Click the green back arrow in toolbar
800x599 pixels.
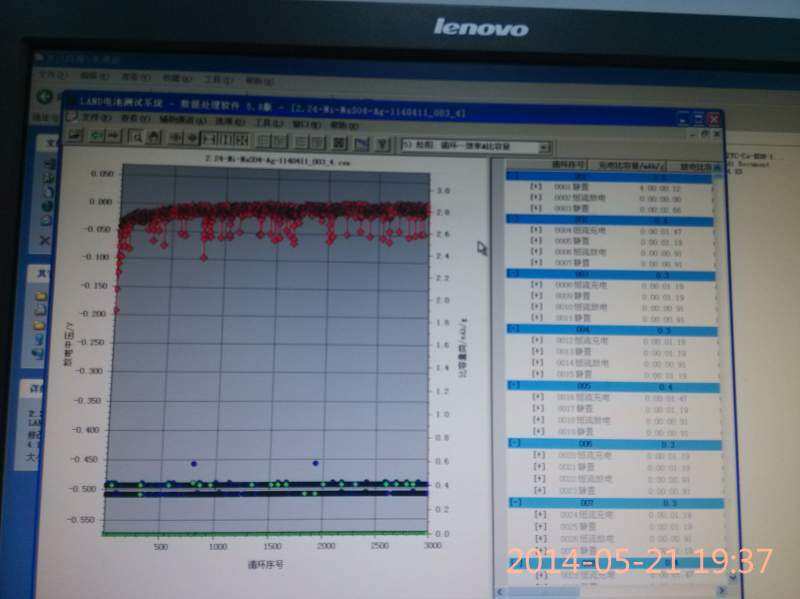(x=96, y=136)
